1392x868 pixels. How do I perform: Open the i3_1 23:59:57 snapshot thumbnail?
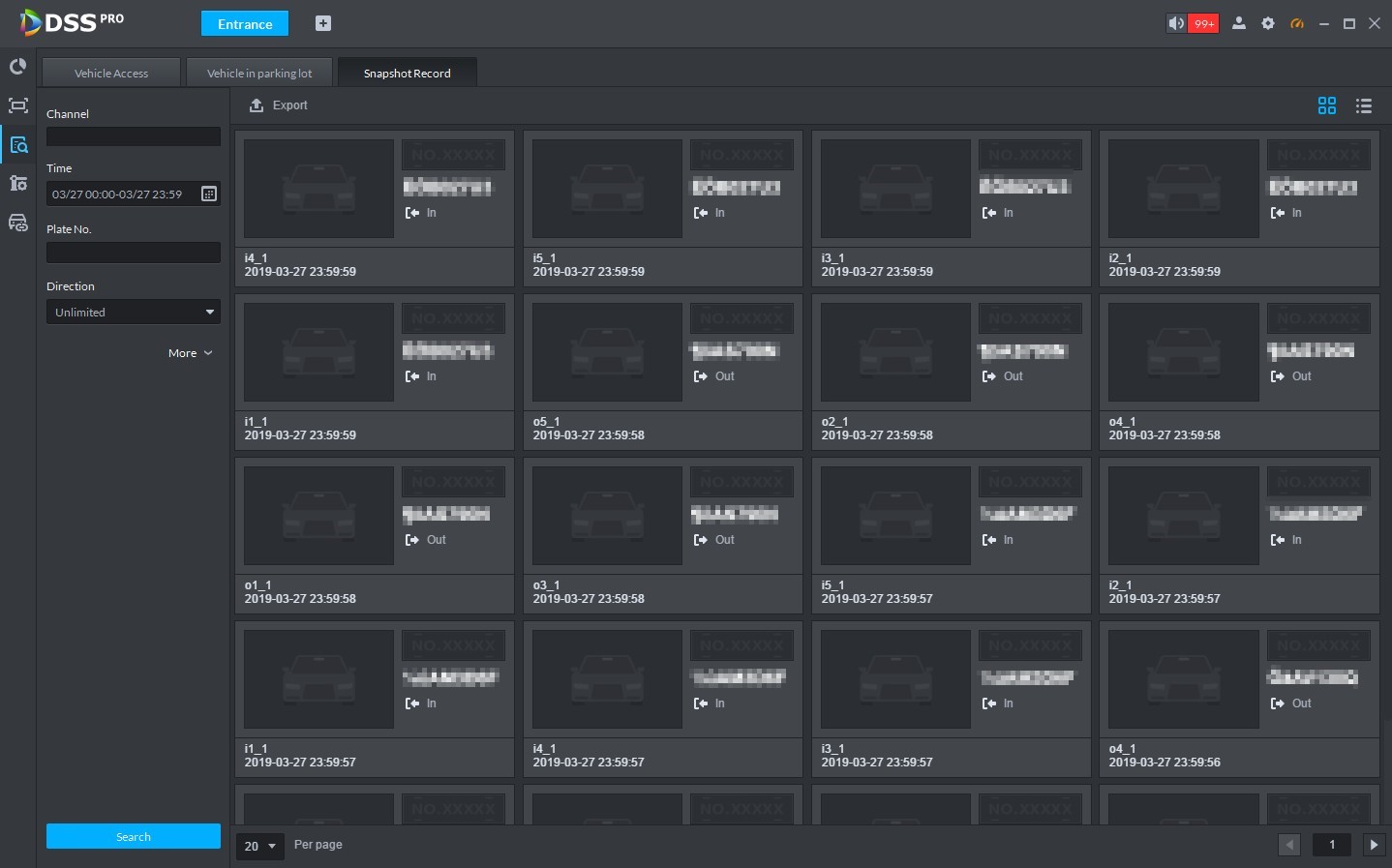[895, 679]
